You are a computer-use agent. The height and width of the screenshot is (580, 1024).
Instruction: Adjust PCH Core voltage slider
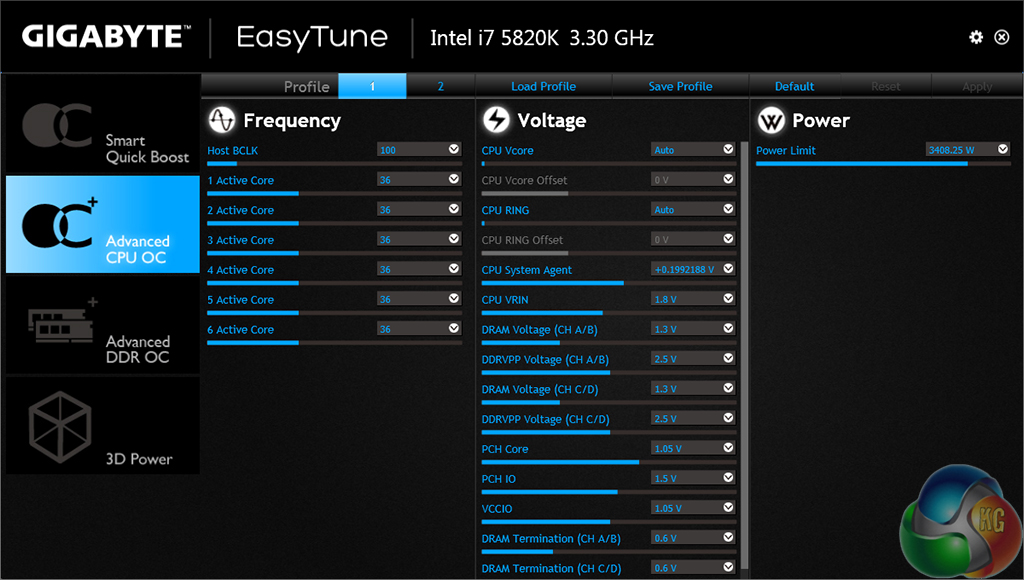click(609, 462)
